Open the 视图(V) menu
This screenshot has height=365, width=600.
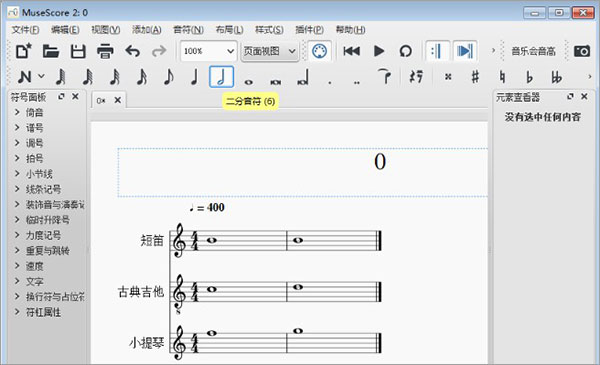pos(106,29)
